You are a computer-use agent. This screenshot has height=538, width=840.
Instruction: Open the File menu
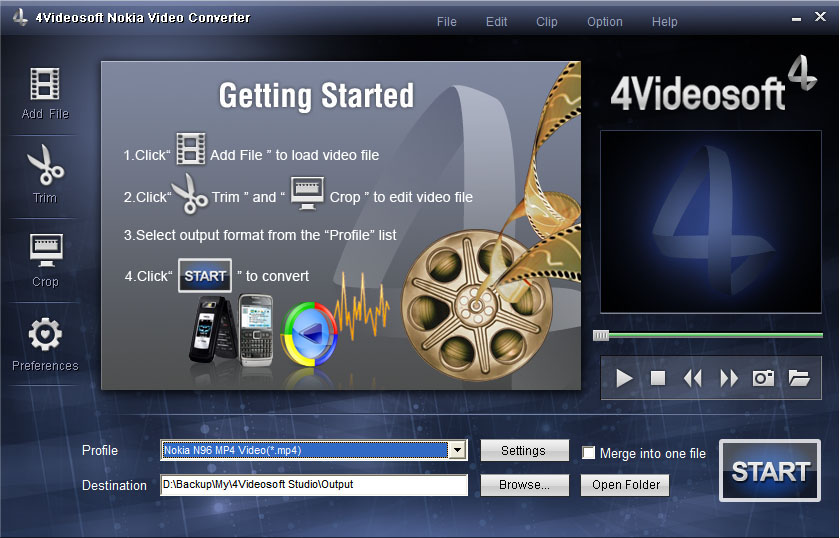[x=447, y=22]
